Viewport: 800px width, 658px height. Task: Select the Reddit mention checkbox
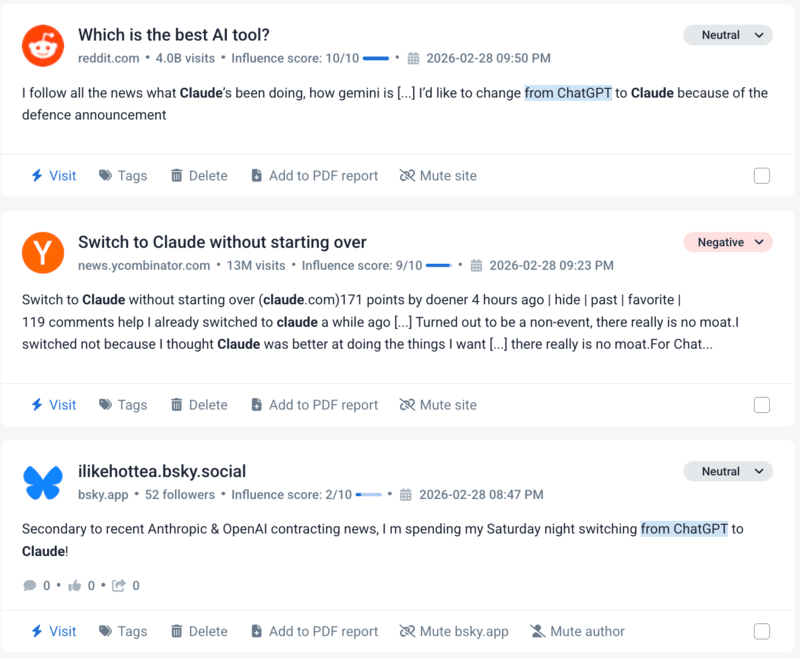coord(762,176)
